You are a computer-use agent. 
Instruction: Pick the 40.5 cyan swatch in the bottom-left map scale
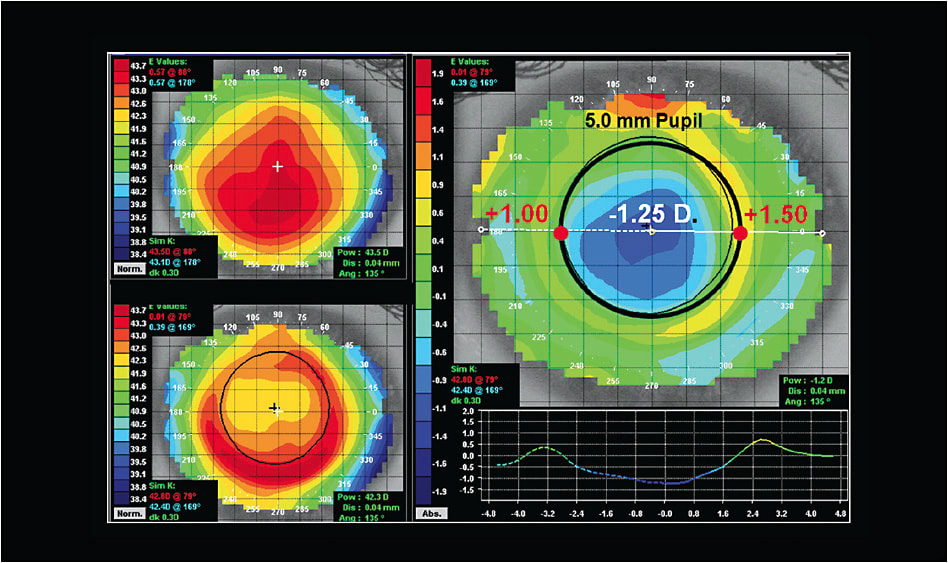pos(122,424)
